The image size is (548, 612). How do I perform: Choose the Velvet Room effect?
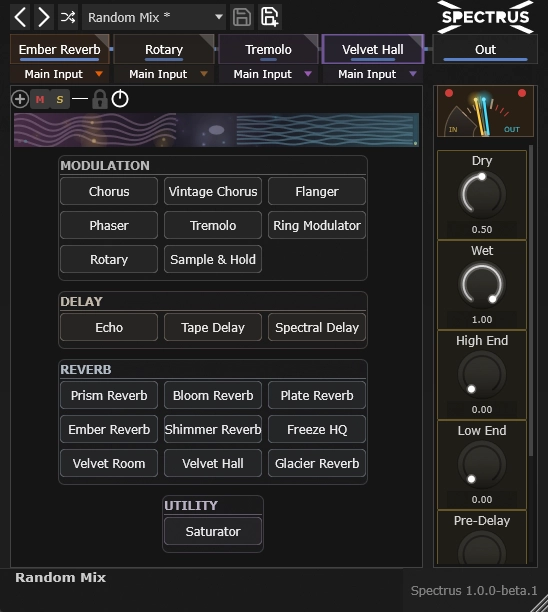109,463
